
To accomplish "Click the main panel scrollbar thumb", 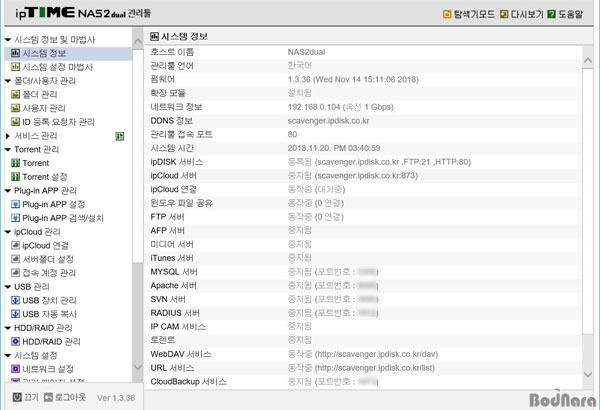I will [x=588, y=201].
